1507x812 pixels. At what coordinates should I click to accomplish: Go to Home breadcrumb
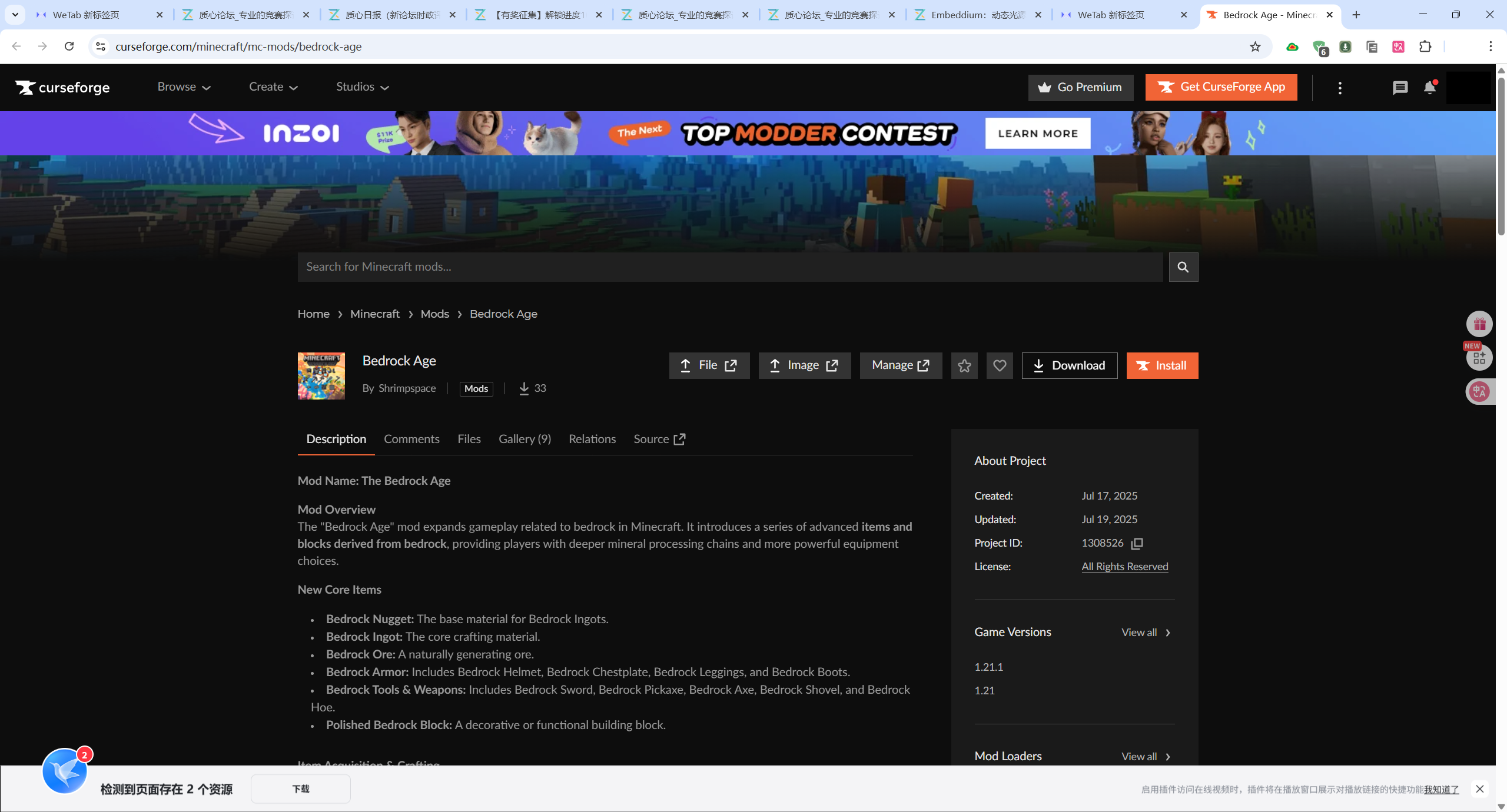click(314, 314)
